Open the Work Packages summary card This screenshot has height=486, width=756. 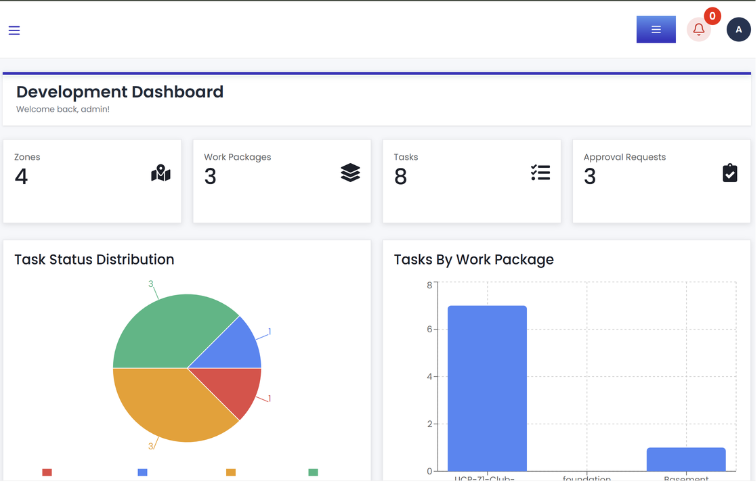[x=282, y=181]
